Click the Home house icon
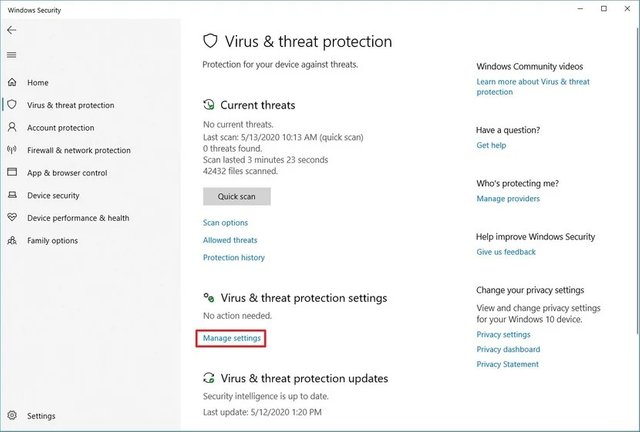The image size is (640, 432). click(12, 82)
